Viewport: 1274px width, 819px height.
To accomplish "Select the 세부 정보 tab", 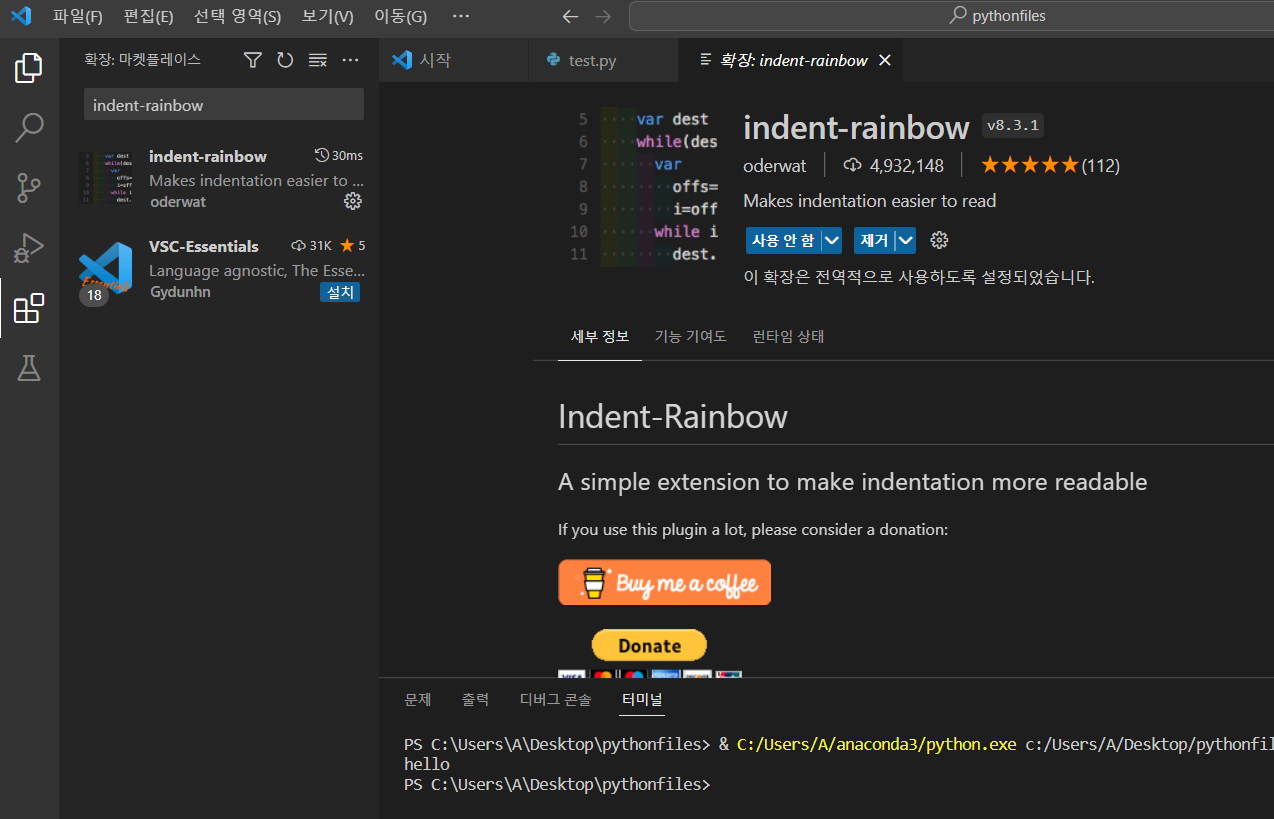I will (600, 336).
